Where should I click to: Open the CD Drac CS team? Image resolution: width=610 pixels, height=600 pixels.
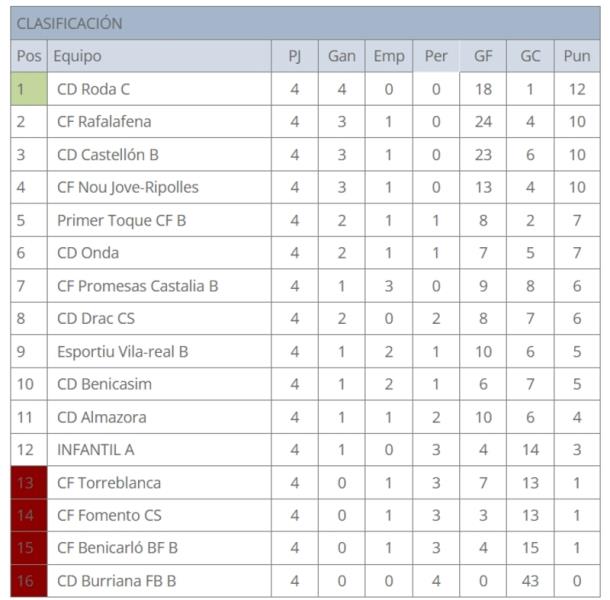coord(98,319)
